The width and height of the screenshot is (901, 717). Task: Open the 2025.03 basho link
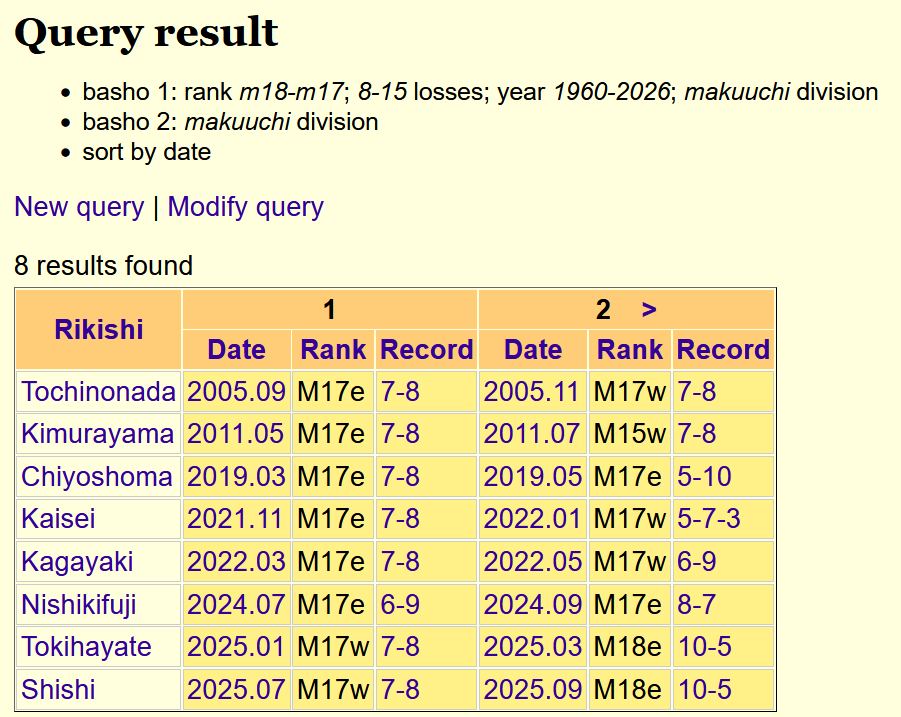pyautogui.click(x=533, y=647)
